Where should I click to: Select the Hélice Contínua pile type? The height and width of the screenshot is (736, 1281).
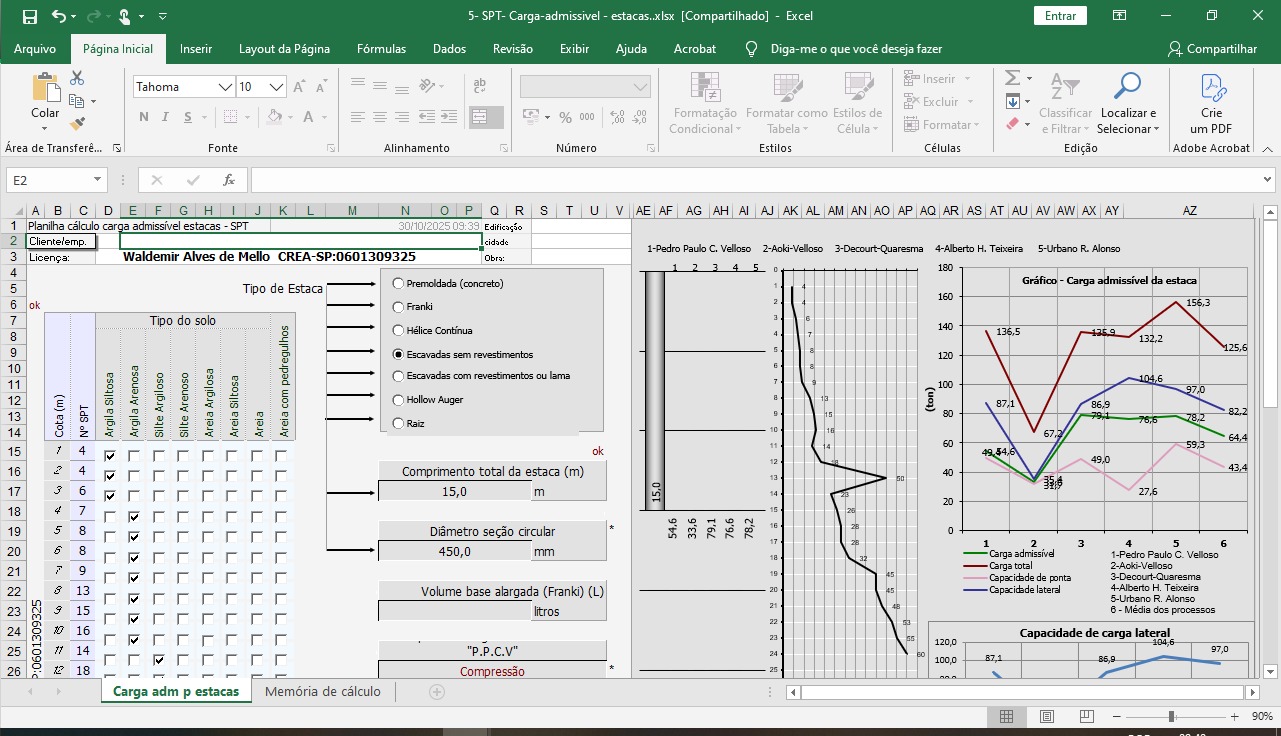click(399, 330)
